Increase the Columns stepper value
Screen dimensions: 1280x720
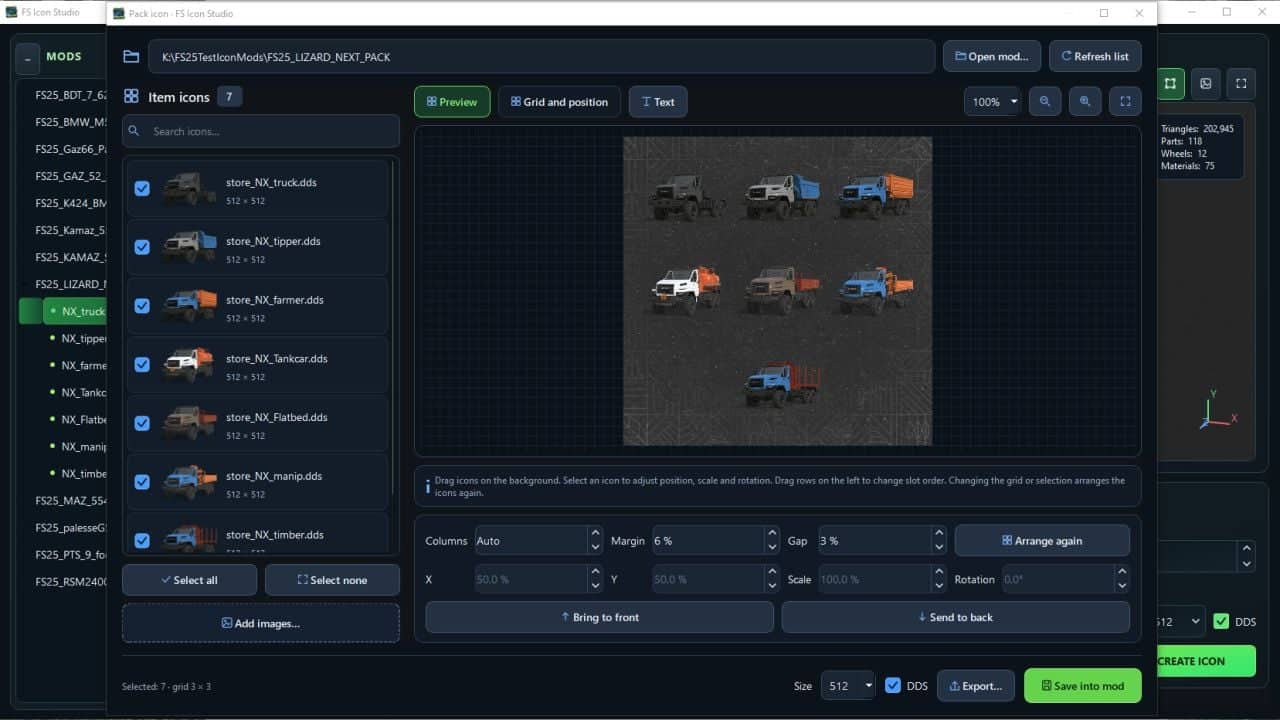tap(595, 534)
